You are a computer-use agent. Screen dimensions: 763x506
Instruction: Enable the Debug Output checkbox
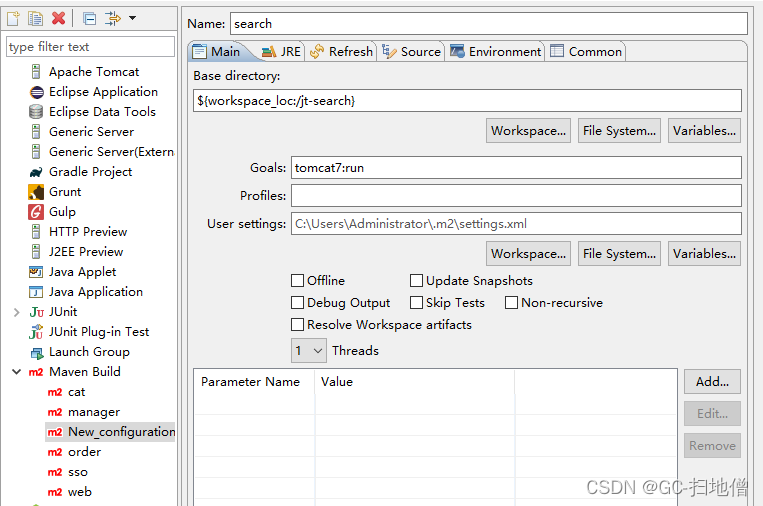297,303
